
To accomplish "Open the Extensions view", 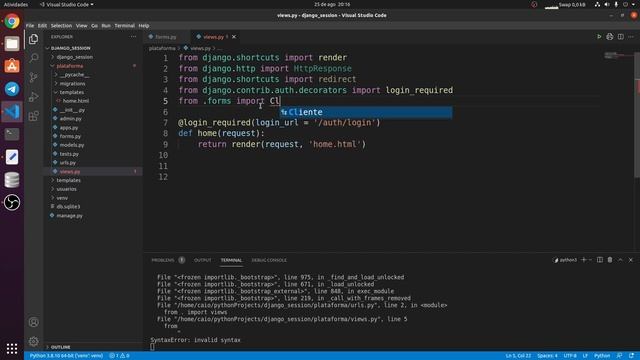I will (x=33, y=116).
